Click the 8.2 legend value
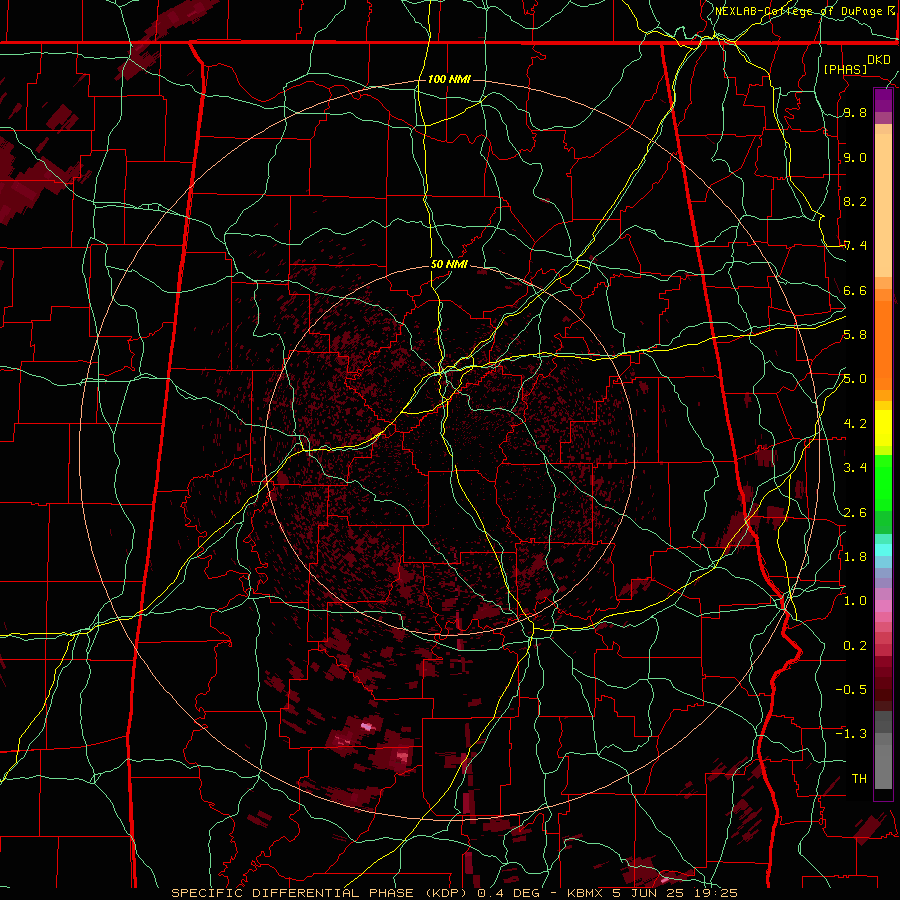Image resolution: width=900 pixels, height=900 pixels. 855,201
